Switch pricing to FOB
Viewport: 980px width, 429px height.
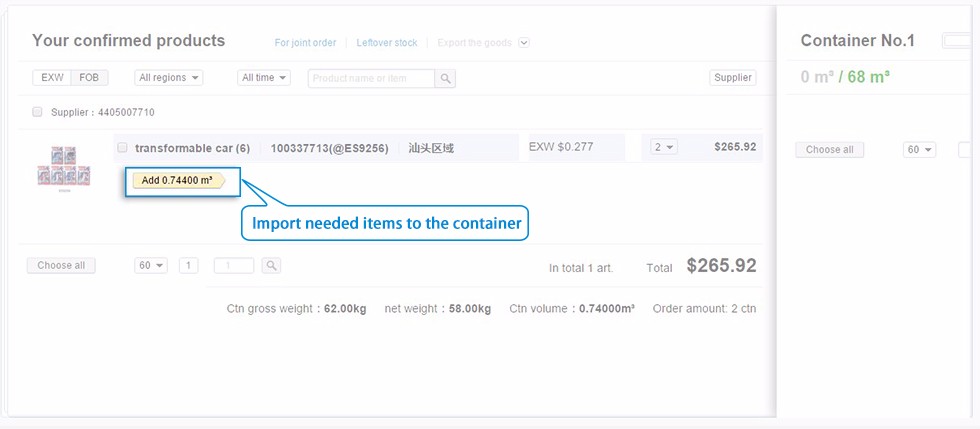[x=89, y=78]
